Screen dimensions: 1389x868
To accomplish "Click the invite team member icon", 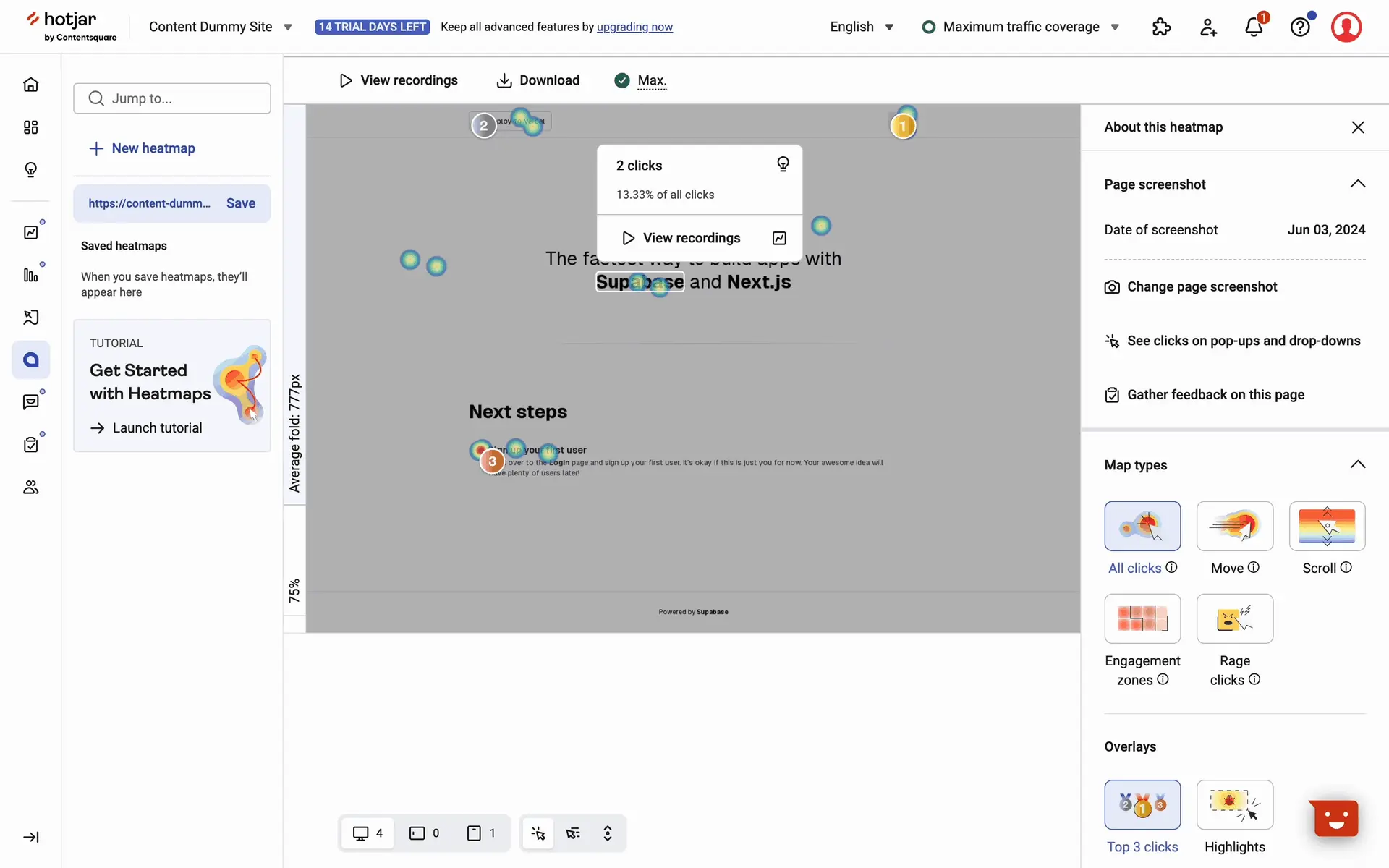I will click(x=1208, y=27).
